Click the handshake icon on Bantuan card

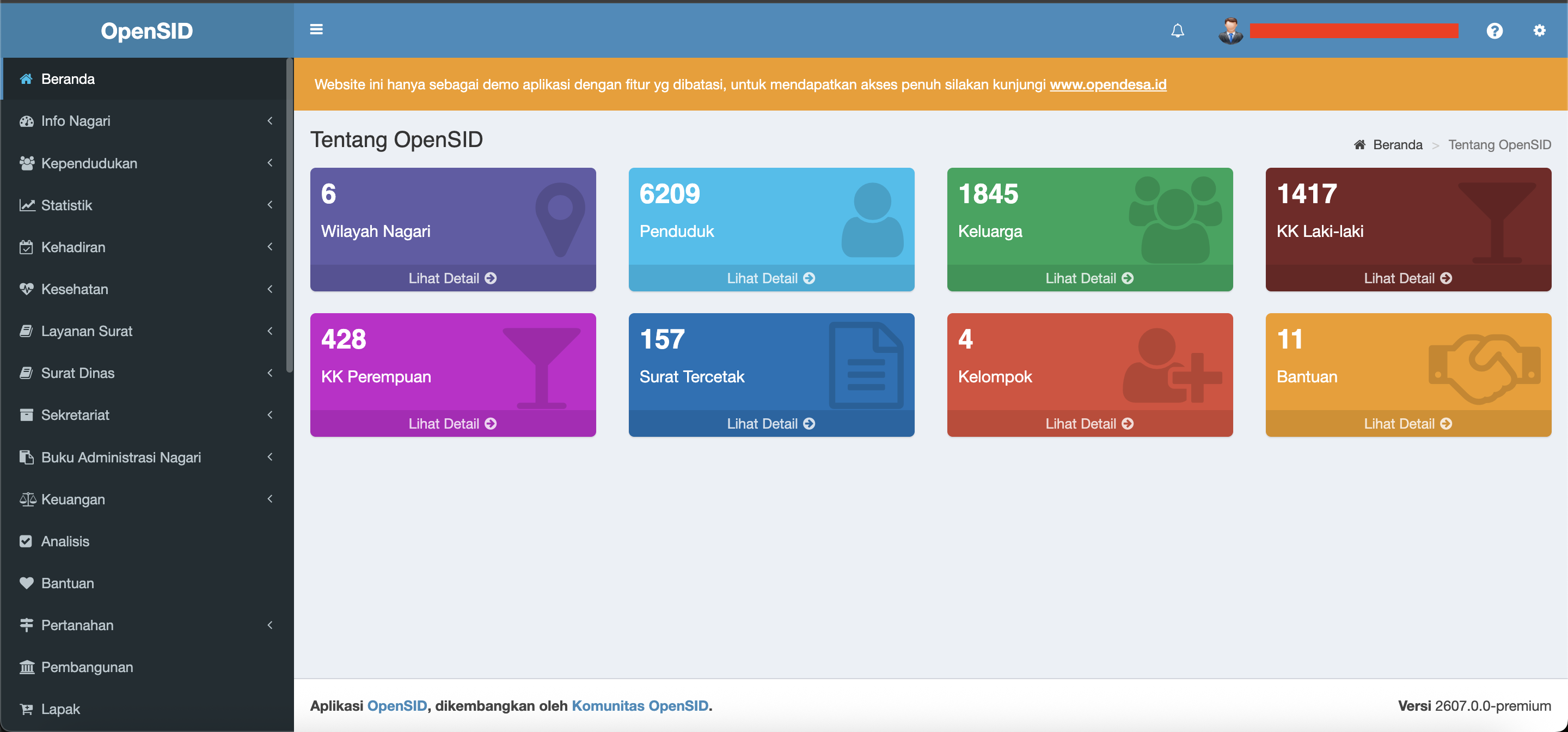click(x=1485, y=369)
